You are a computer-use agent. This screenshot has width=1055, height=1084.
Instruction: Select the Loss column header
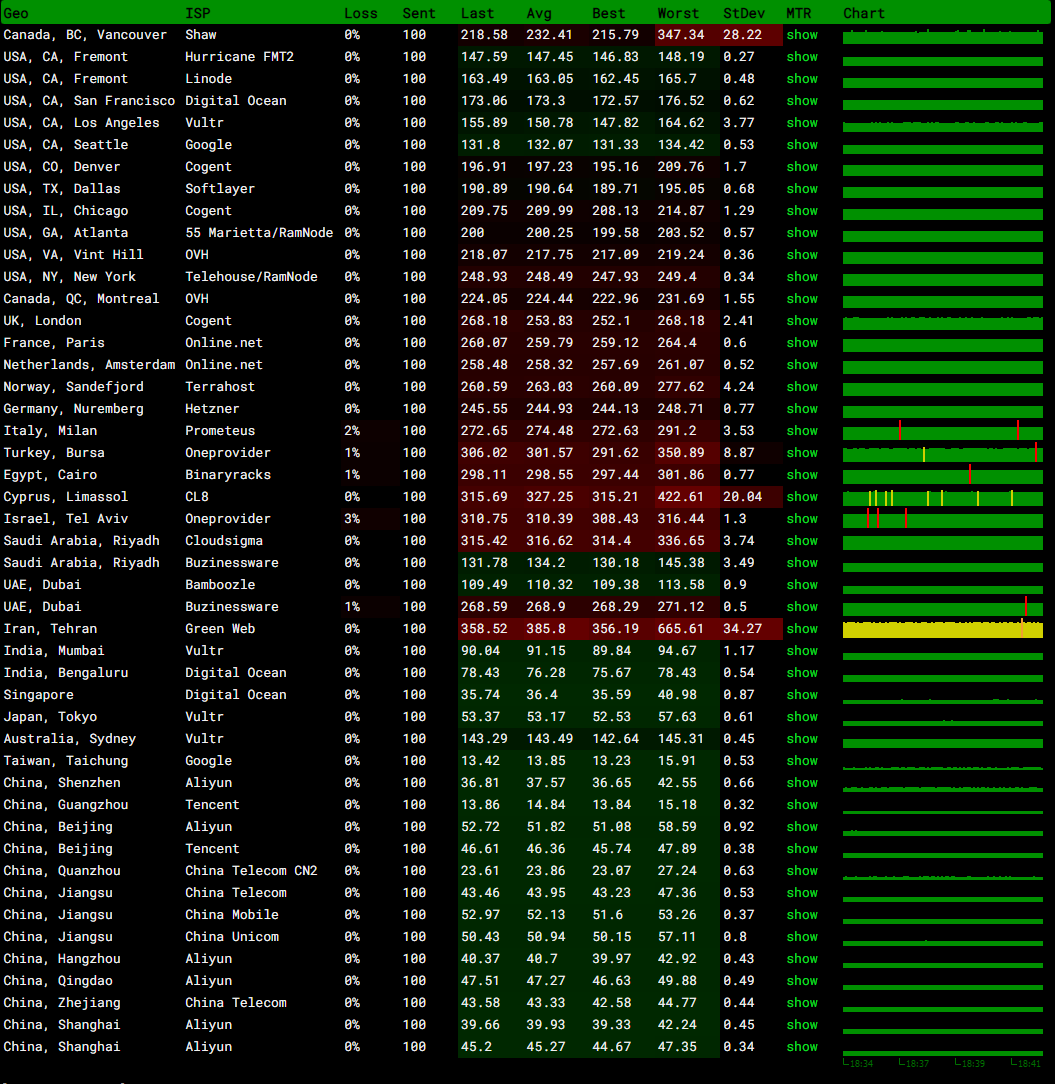[x=361, y=13]
